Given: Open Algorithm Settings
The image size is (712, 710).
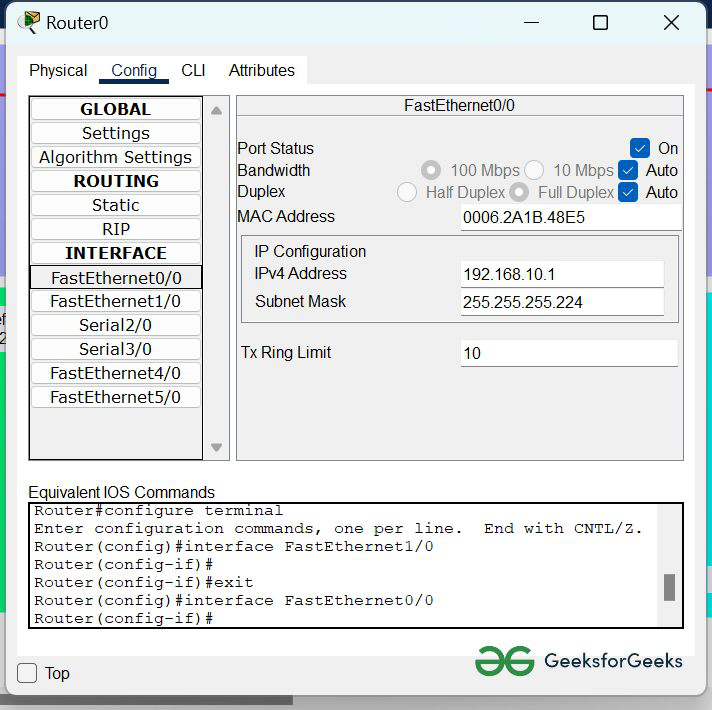Looking at the screenshot, I should tap(116, 157).
